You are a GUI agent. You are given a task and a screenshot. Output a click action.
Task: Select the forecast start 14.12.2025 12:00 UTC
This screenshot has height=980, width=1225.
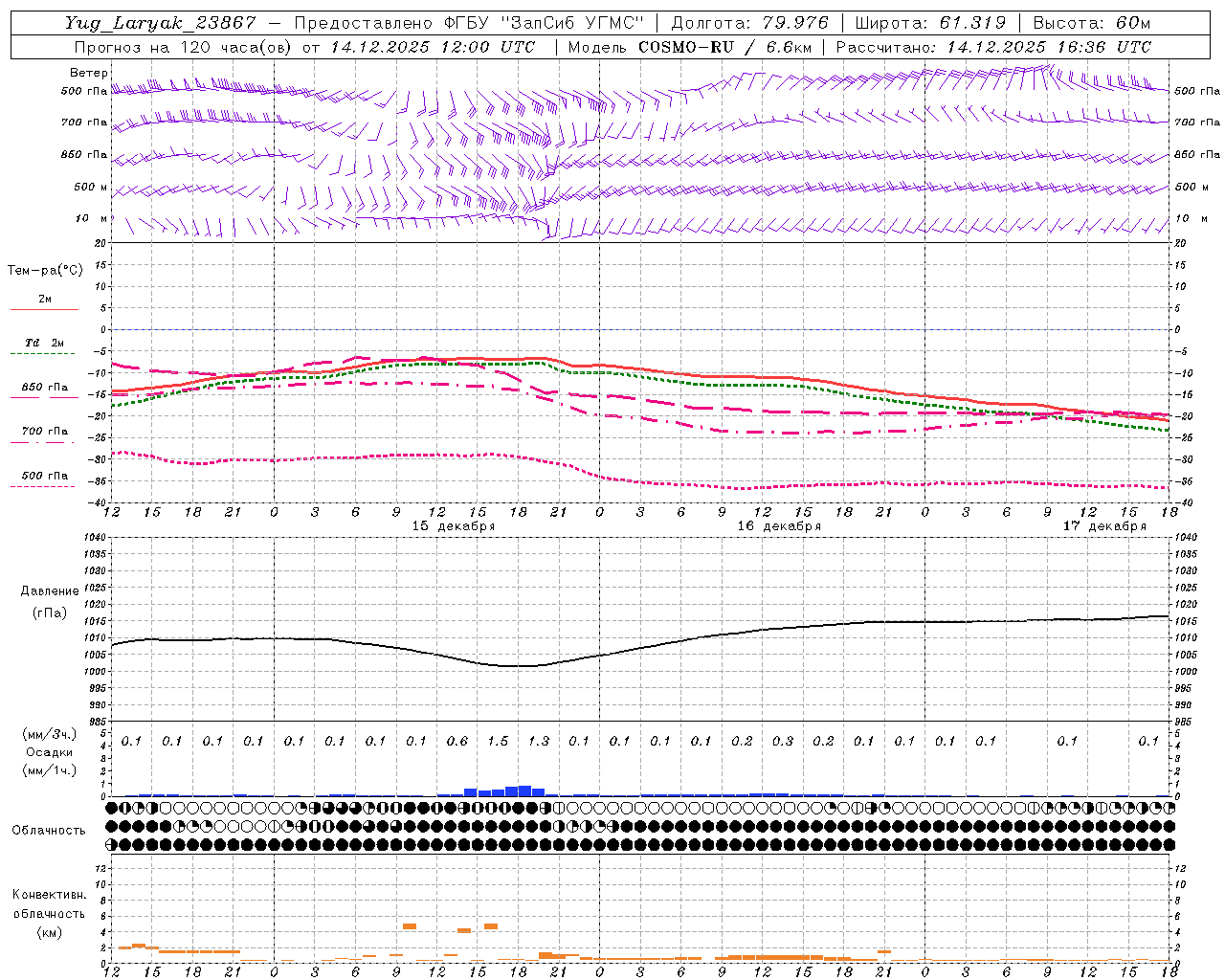(433, 47)
